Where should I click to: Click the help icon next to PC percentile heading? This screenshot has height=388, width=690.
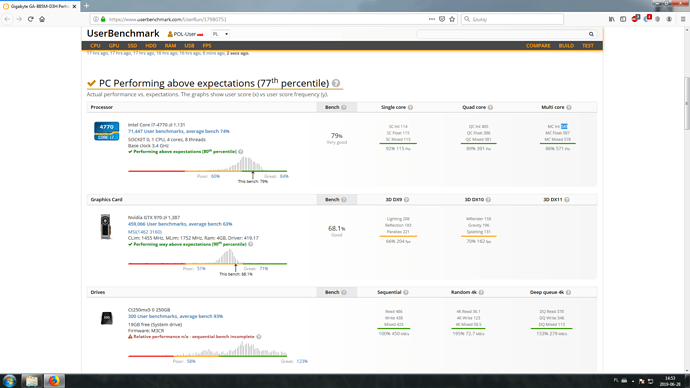click(x=336, y=83)
